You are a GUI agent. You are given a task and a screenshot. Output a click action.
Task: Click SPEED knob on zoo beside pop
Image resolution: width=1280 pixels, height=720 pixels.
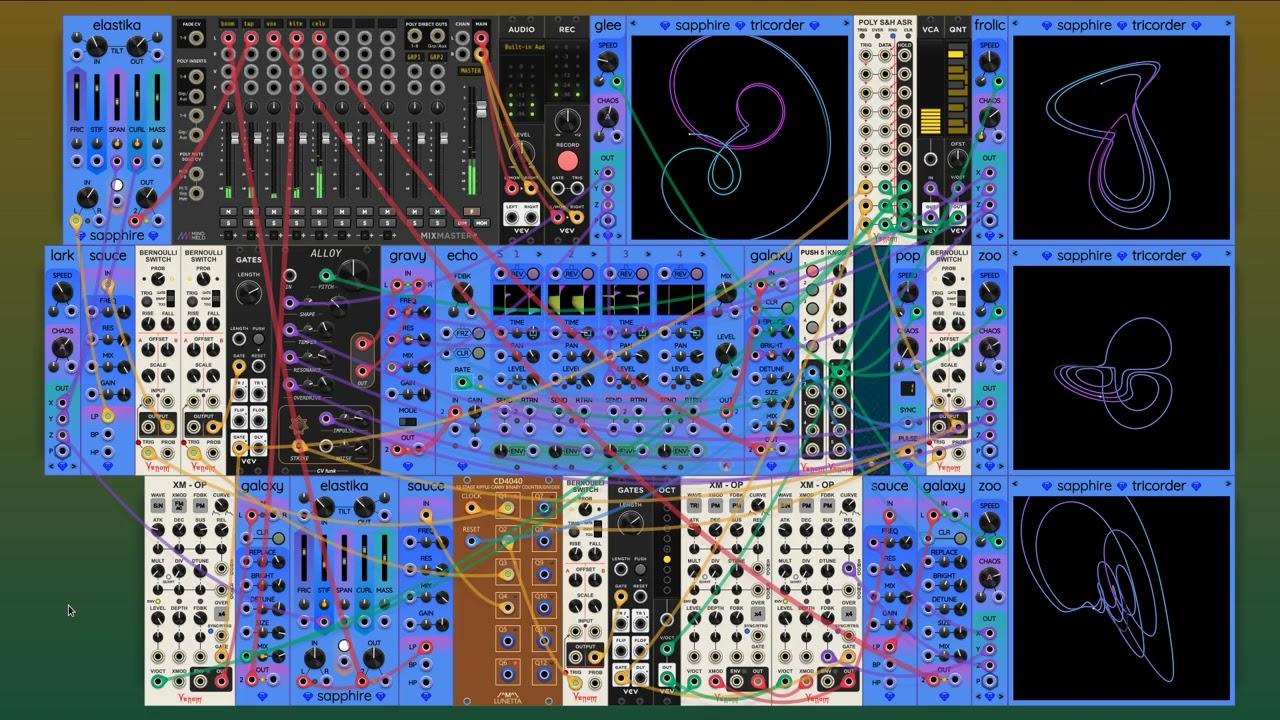pyautogui.click(x=989, y=292)
